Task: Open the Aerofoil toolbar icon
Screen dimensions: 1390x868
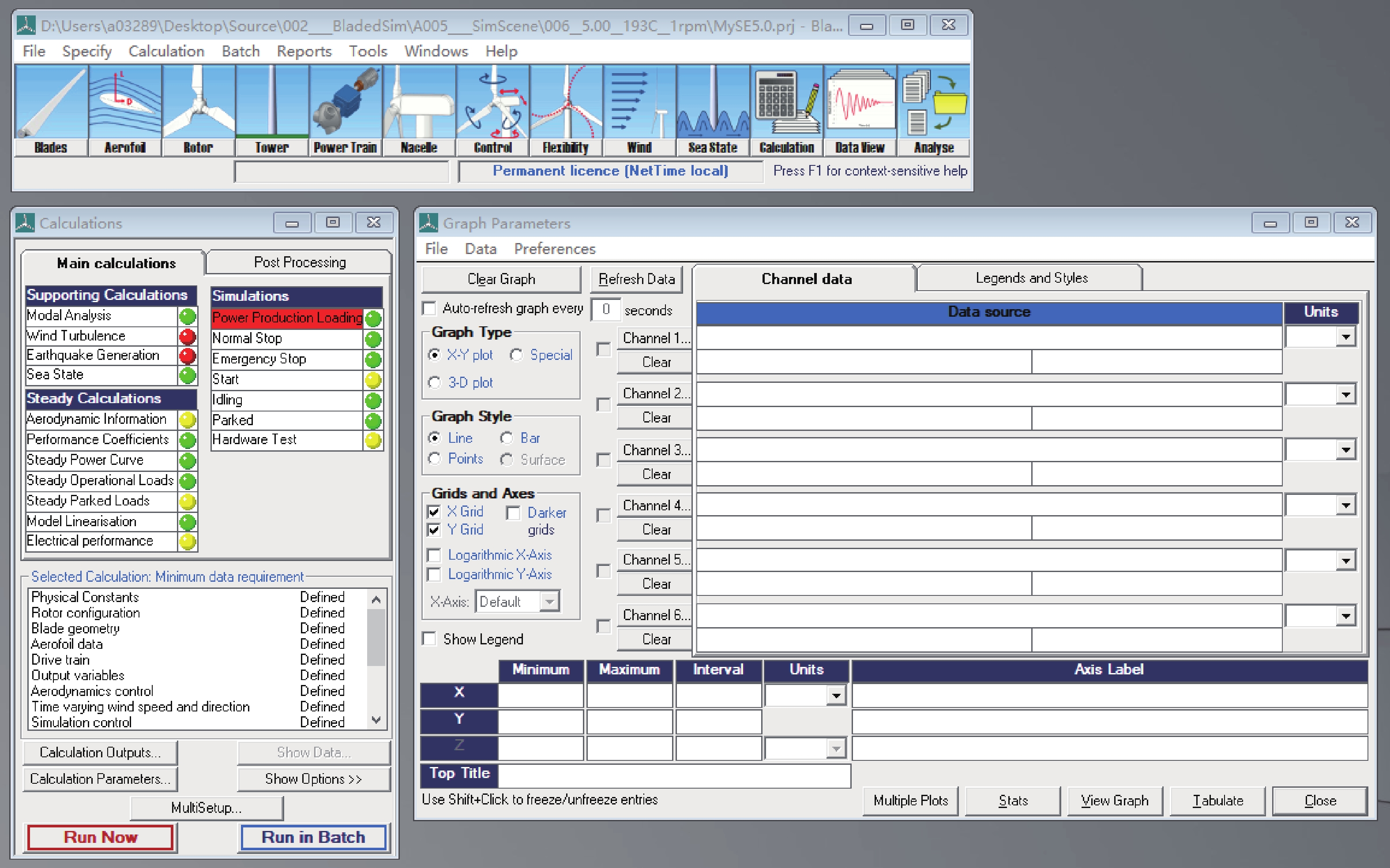Action: (x=124, y=110)
